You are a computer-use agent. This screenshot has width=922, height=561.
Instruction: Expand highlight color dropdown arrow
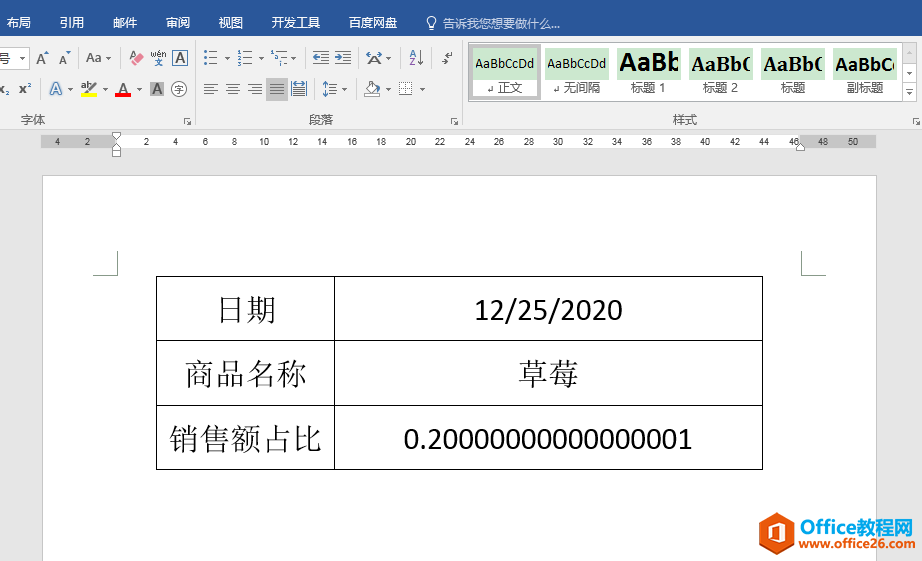tap(105, 89)
